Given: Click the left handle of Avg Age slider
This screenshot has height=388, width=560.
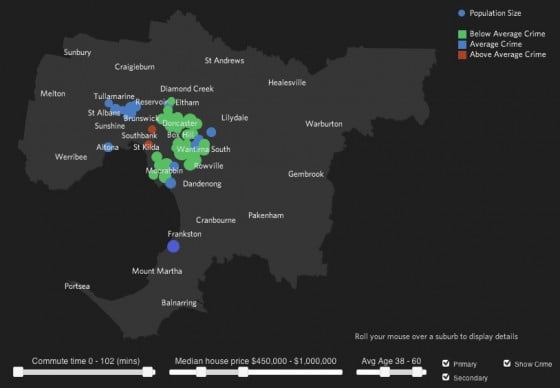Looking at the screenshot, I should 385,372.
